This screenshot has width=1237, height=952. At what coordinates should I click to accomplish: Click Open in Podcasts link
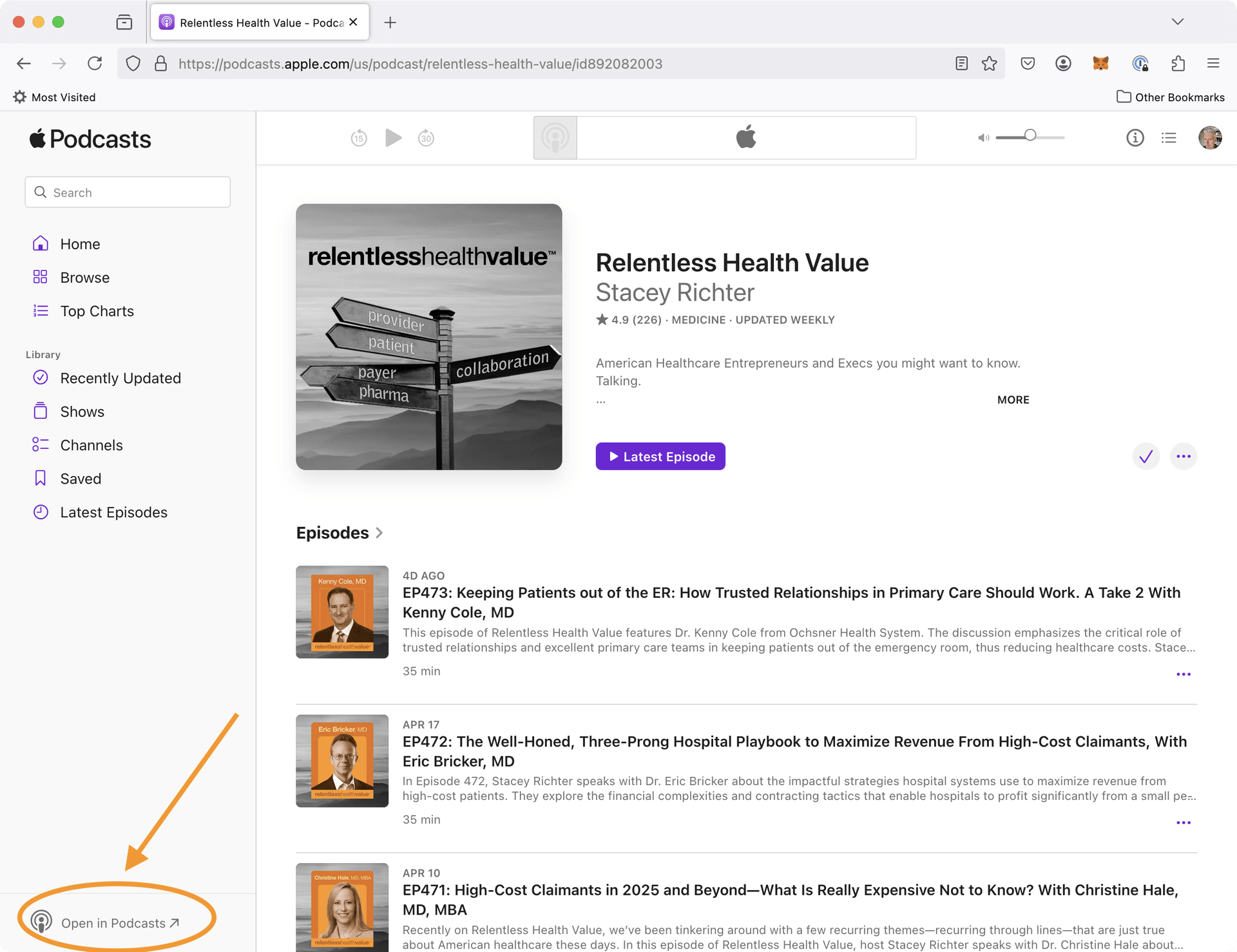(113, 923)
